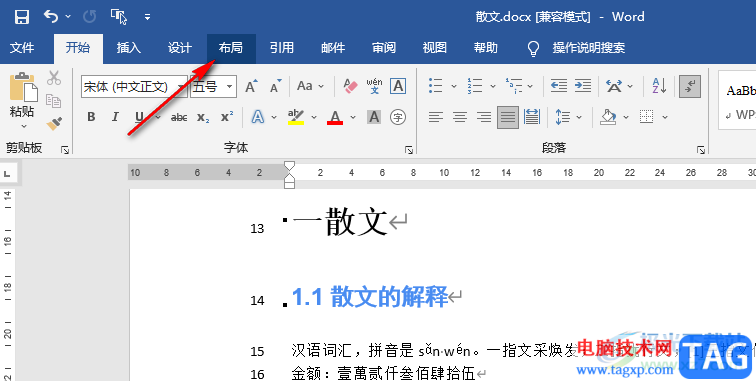Expand the 粘贴 options dropdown arrow
Viewport: 756px width, 381px height.
coord(23,126)
